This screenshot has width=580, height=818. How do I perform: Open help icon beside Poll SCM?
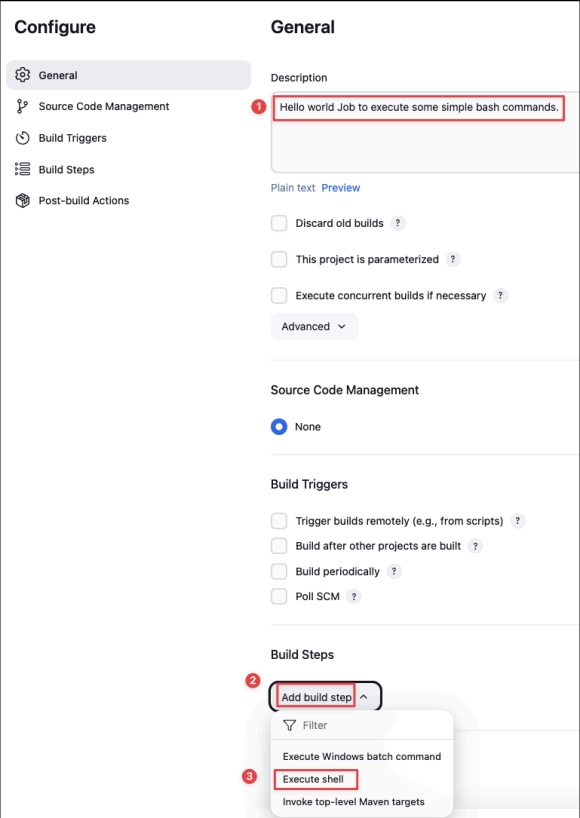tap(354, 596)
